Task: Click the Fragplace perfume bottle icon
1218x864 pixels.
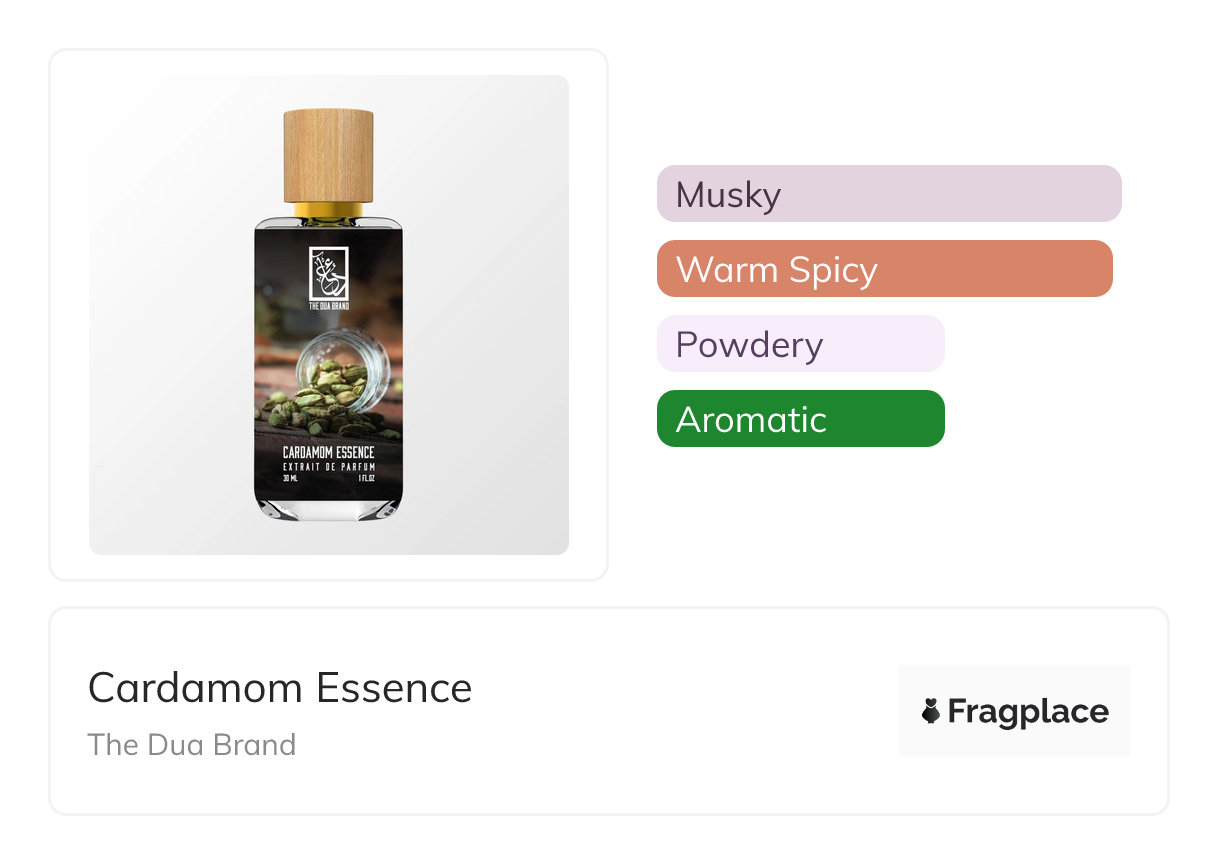Action: tap(931, 711)
